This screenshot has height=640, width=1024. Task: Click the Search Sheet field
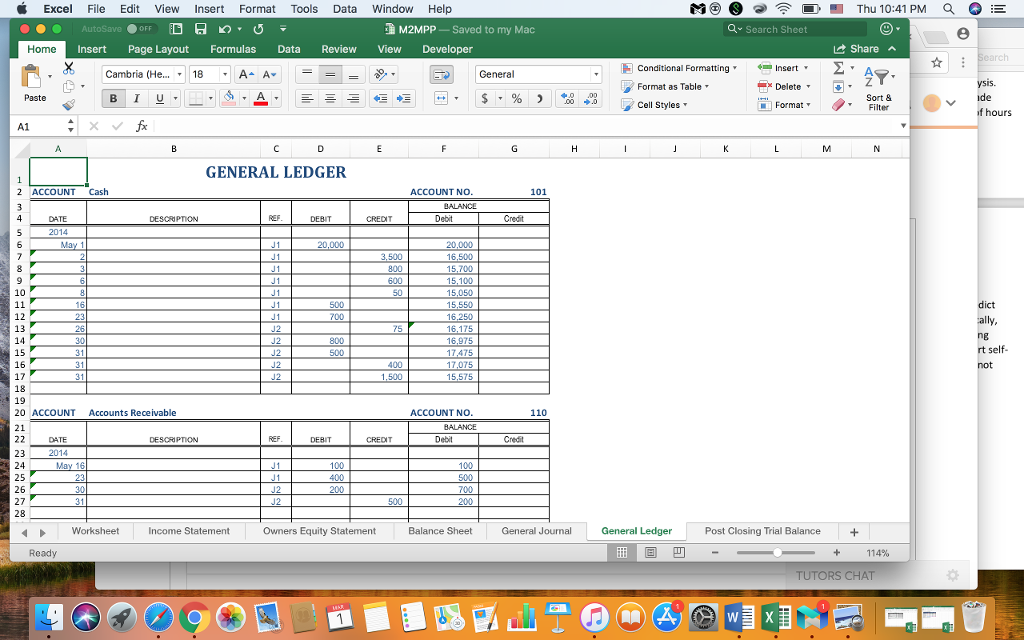[796, 29]
